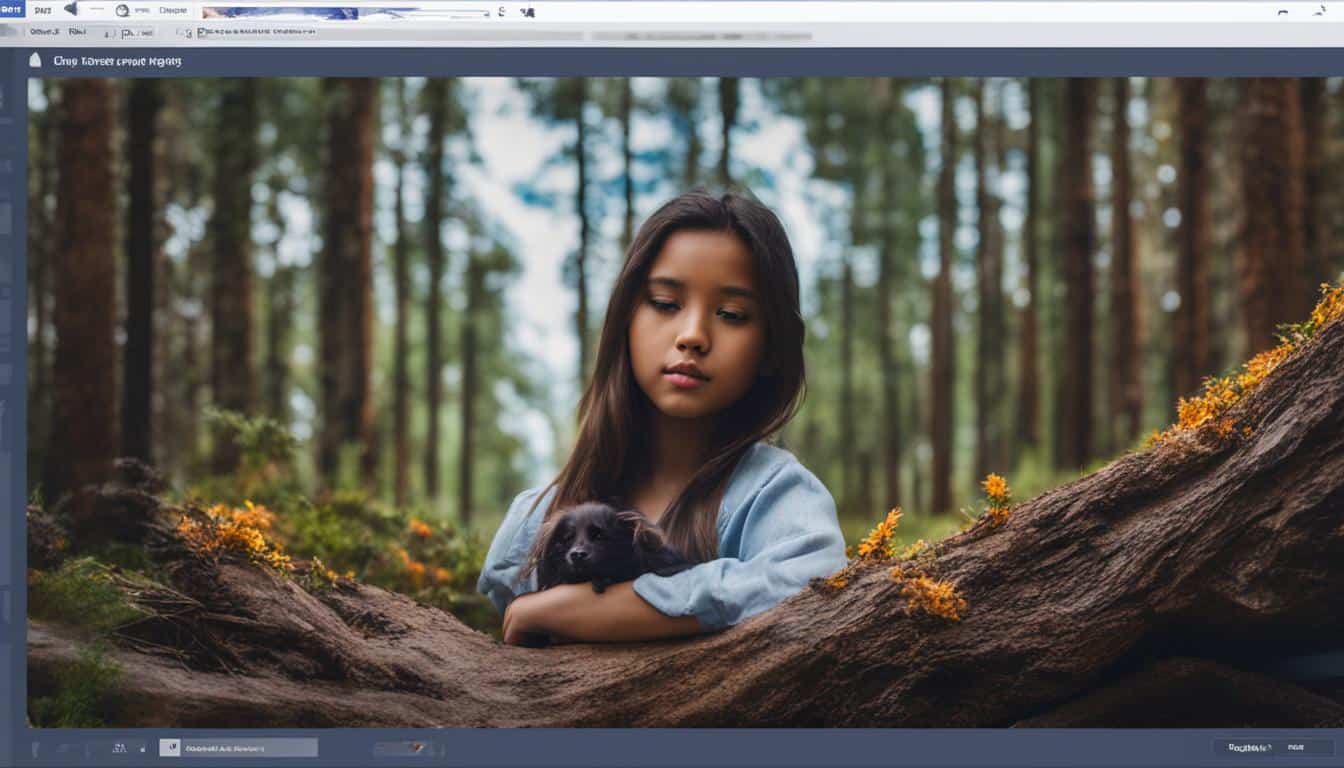Click the bookmark flag icon at top right

click(1322, 10)
